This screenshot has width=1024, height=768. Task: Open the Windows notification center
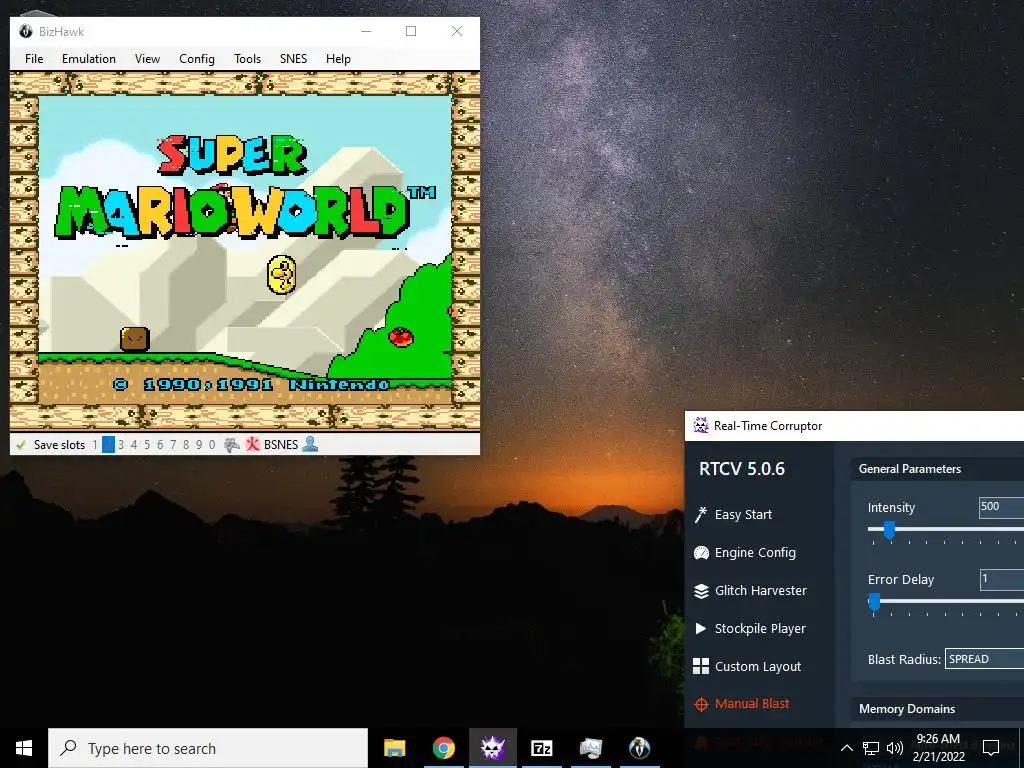pyautogui.click(x=991, y=747)
